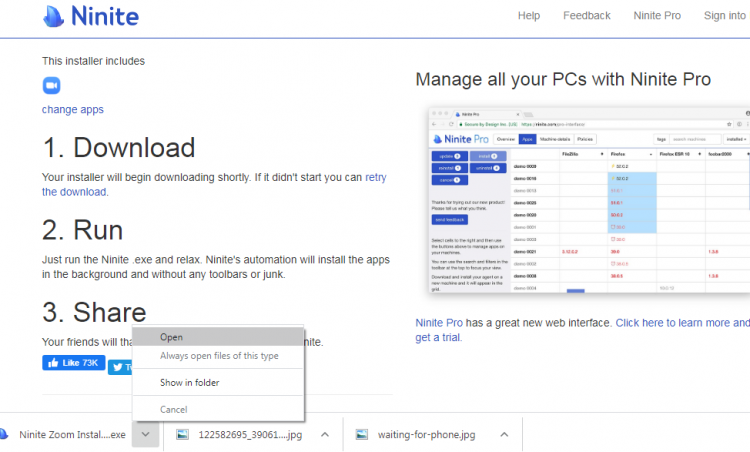
Task: Click the learn more and get a trial link
Action: (x=683, y=323)
